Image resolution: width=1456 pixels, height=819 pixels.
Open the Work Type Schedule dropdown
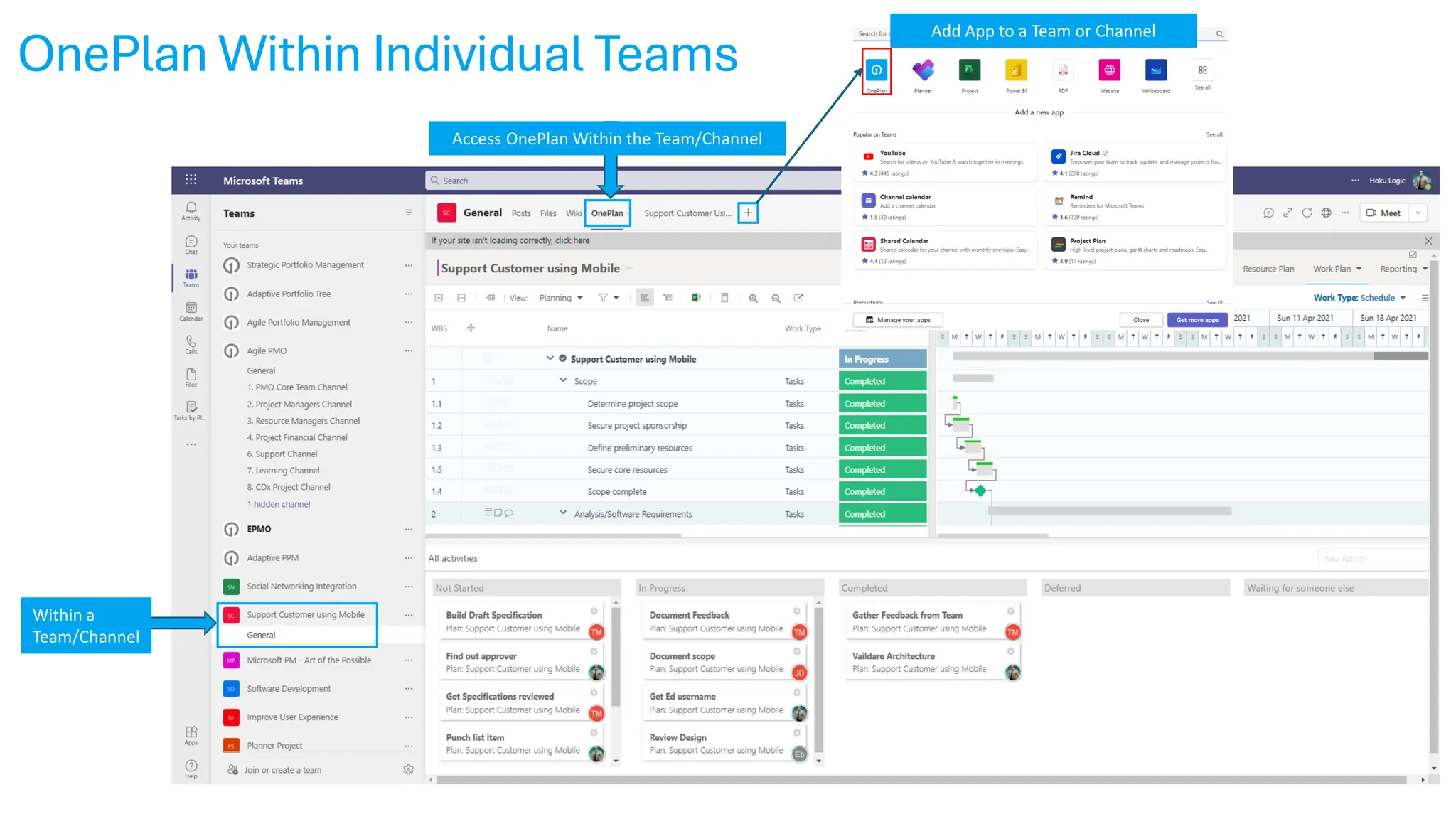click(x=1359, y=298)
